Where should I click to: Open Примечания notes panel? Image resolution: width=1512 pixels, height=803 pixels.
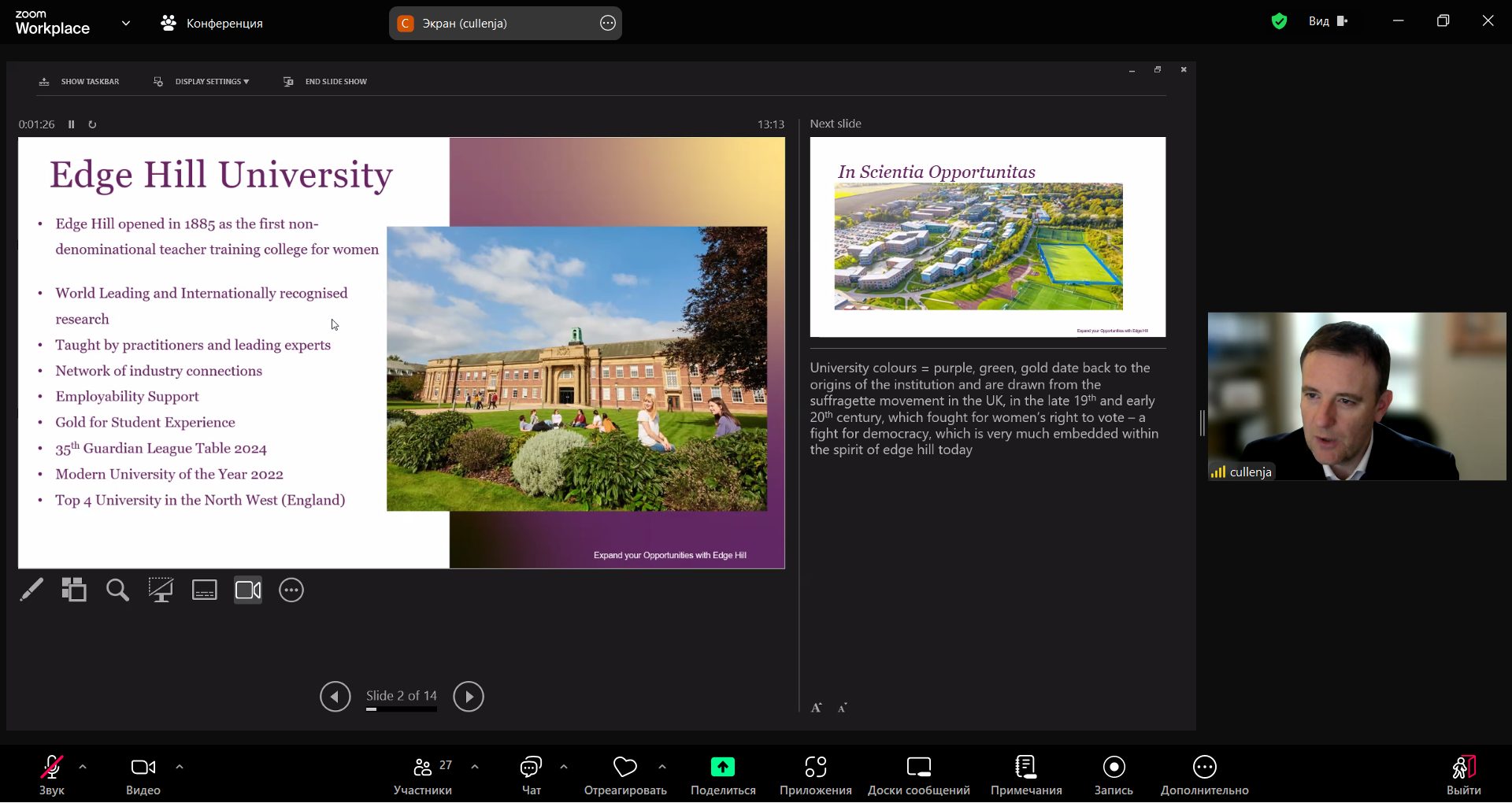point(1026,775)
